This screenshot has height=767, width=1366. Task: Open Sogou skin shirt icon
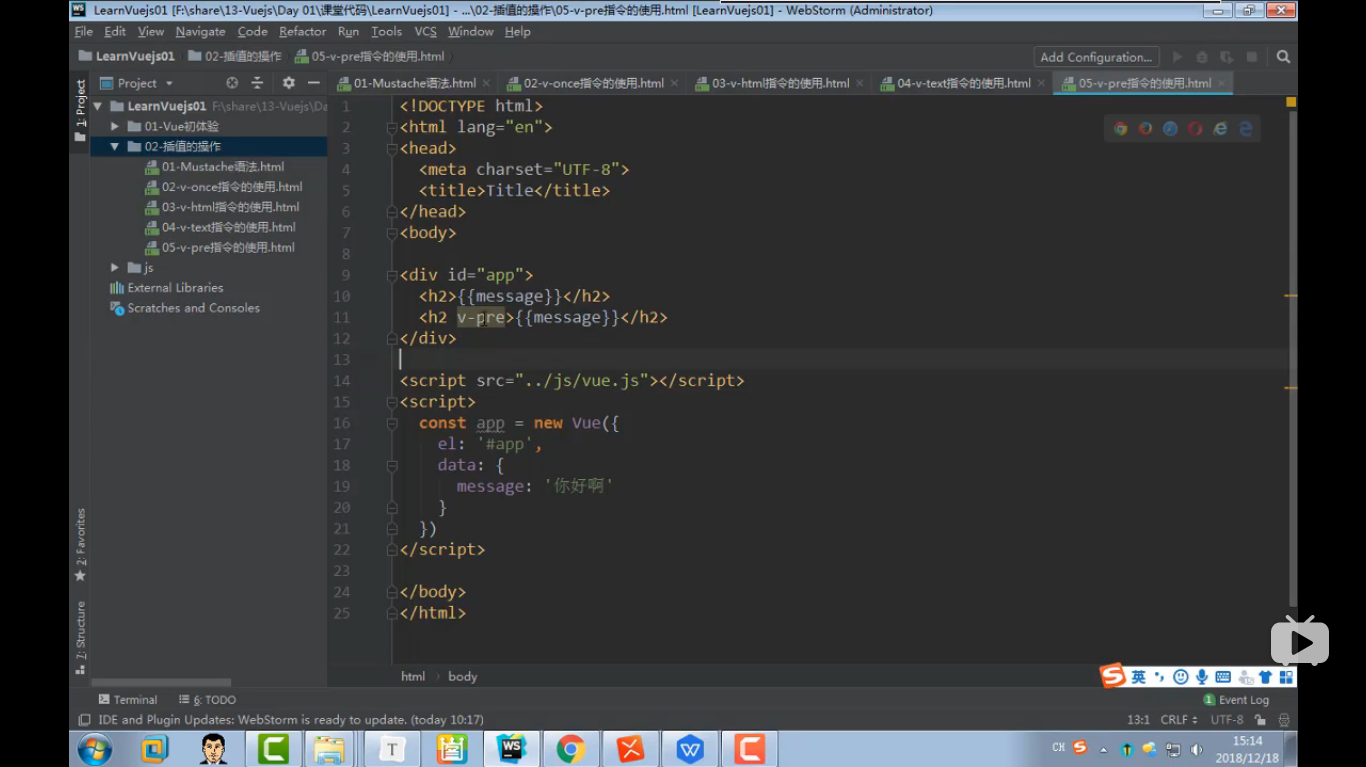pos(1265,677)
